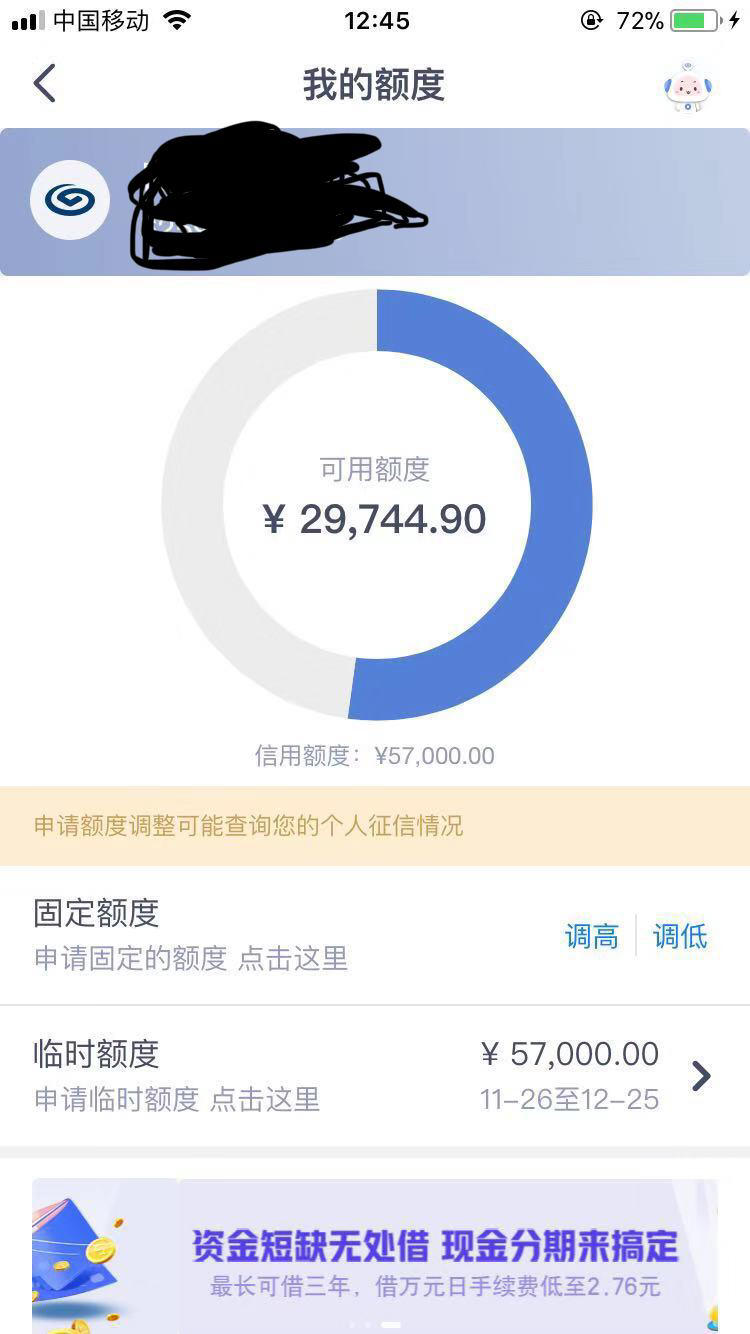Expand temporary limit details chevron
This screenshot has height=1334, width=750.
pos(701,1076)
